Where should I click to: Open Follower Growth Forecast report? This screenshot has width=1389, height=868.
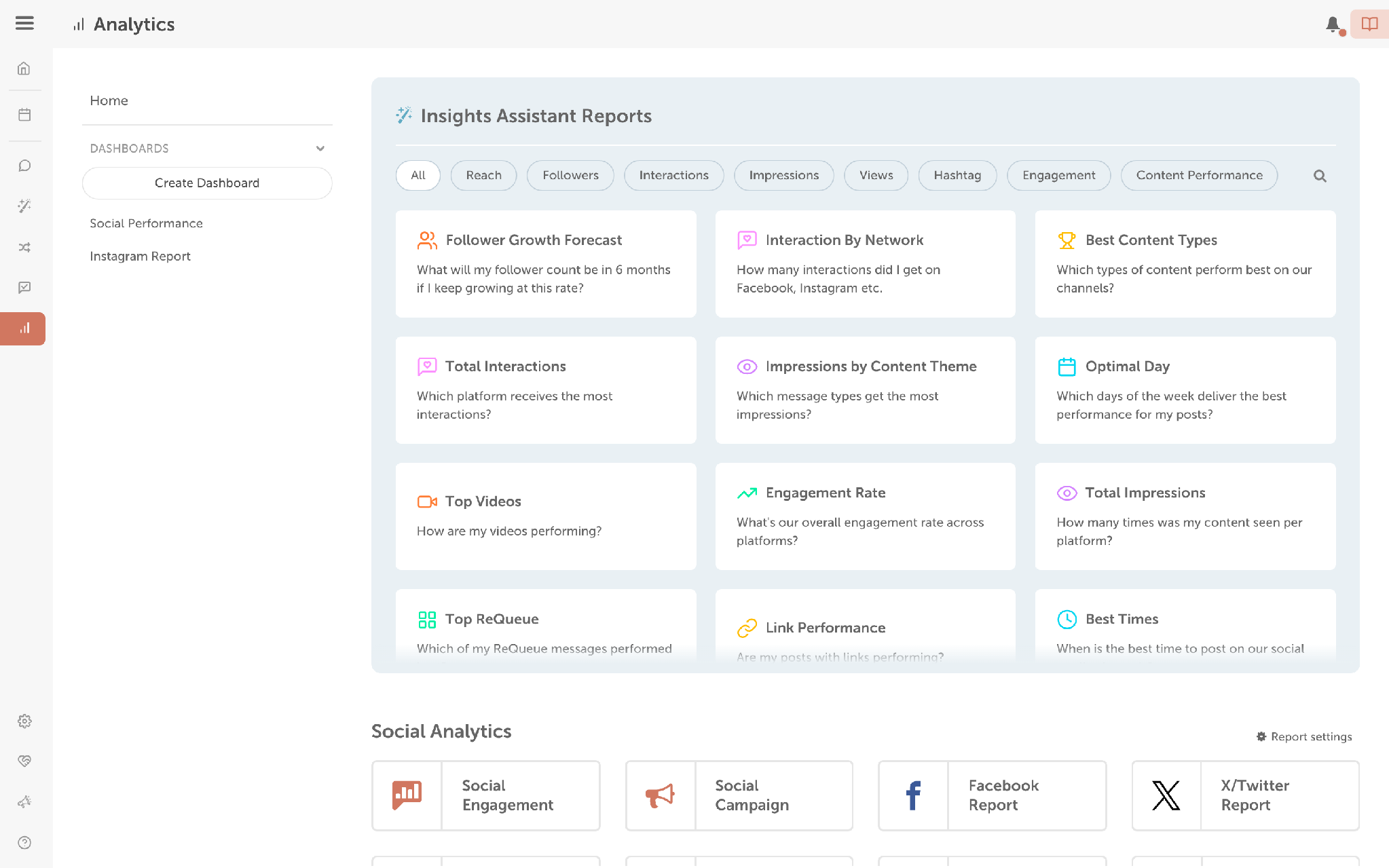pos(546,264)
